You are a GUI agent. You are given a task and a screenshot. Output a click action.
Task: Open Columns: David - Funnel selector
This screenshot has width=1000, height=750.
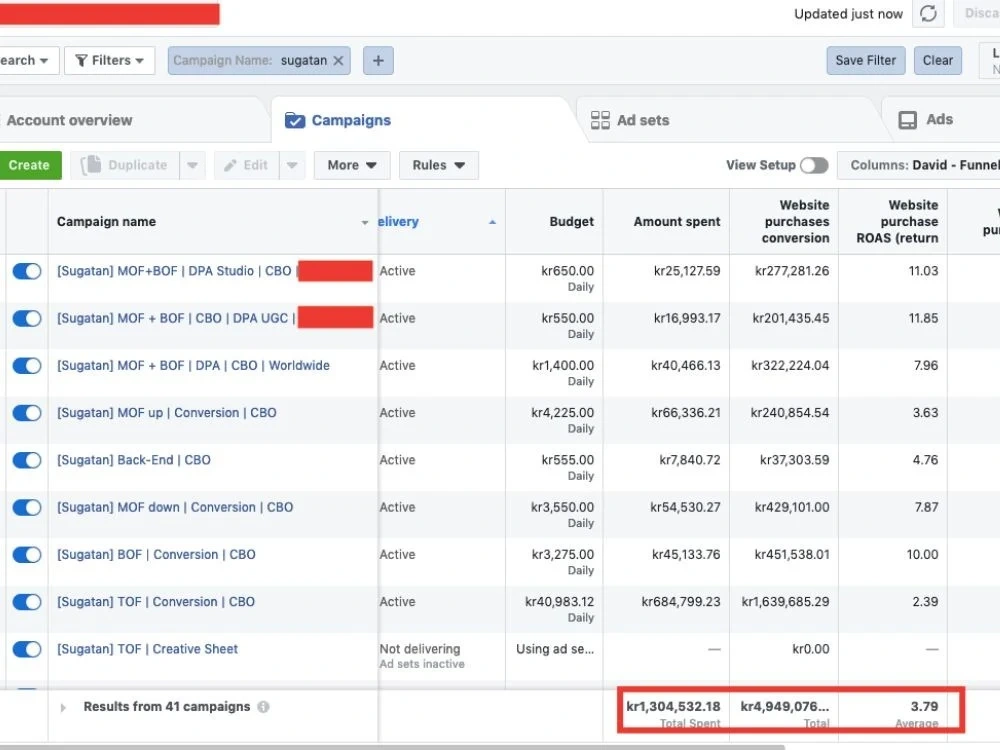click(x=918, y=165)
